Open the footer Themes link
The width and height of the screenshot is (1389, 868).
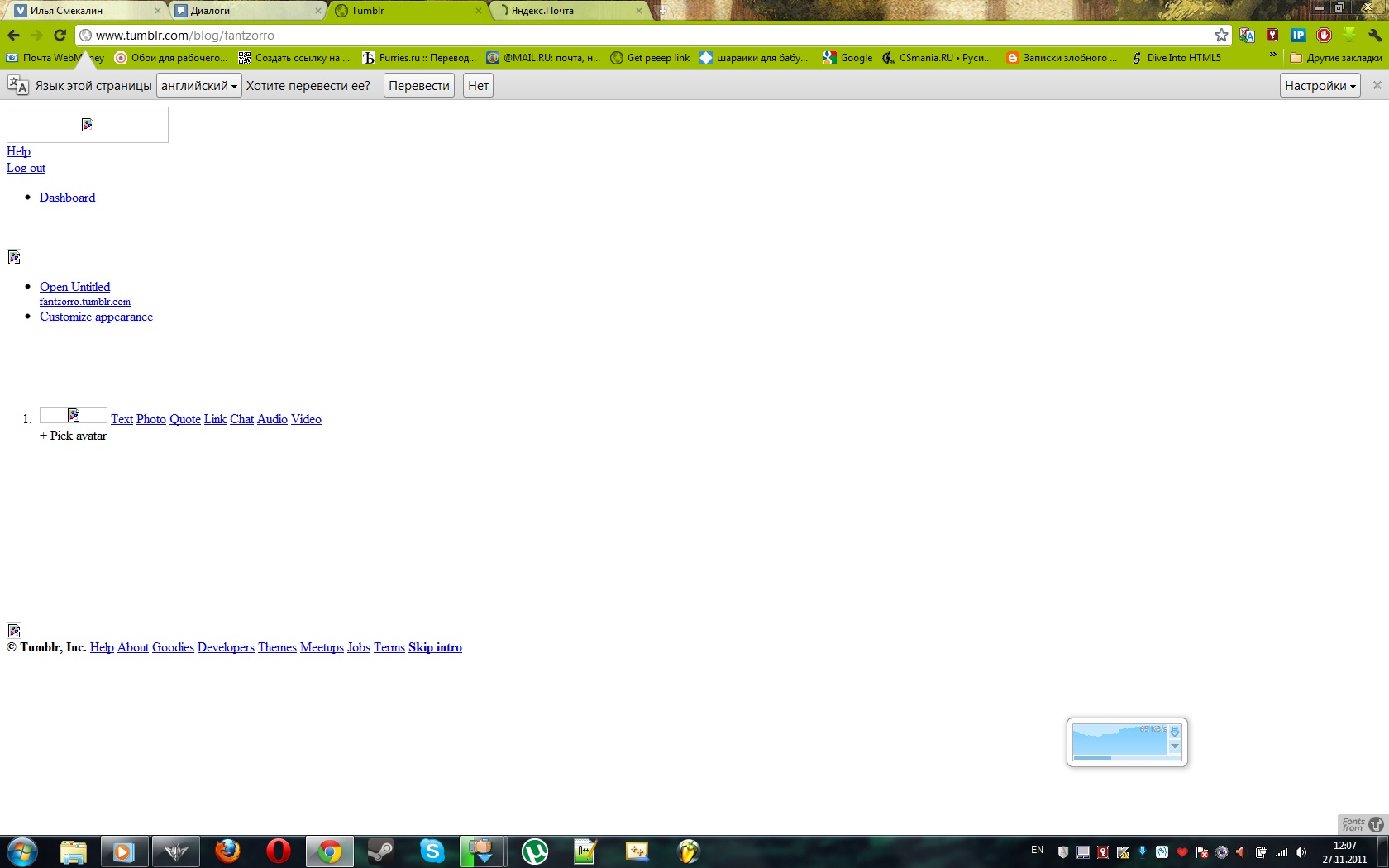click(277, 647)
